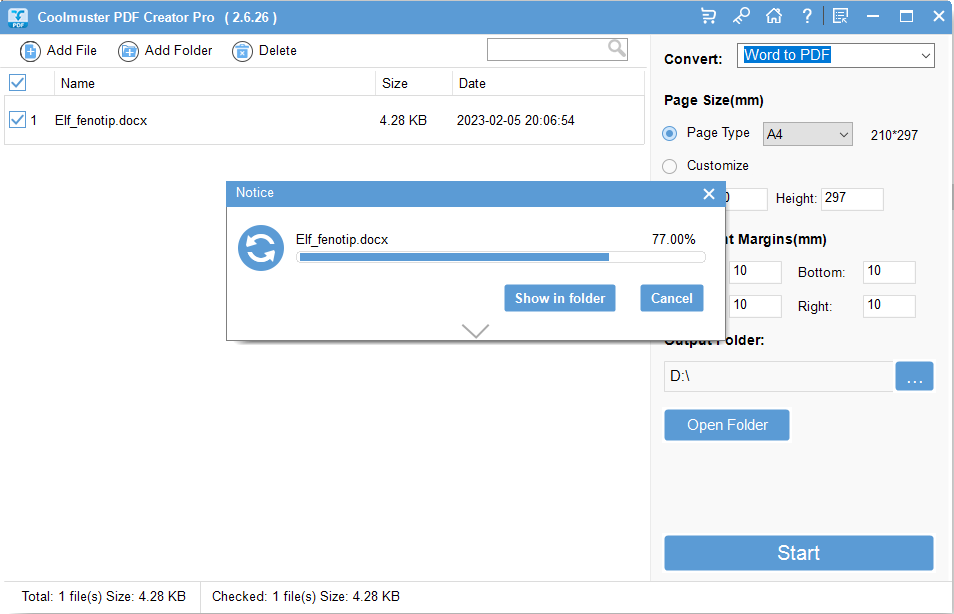Minimize the Coolmuster window
954x614 pixels.
(x=873, y=16)
